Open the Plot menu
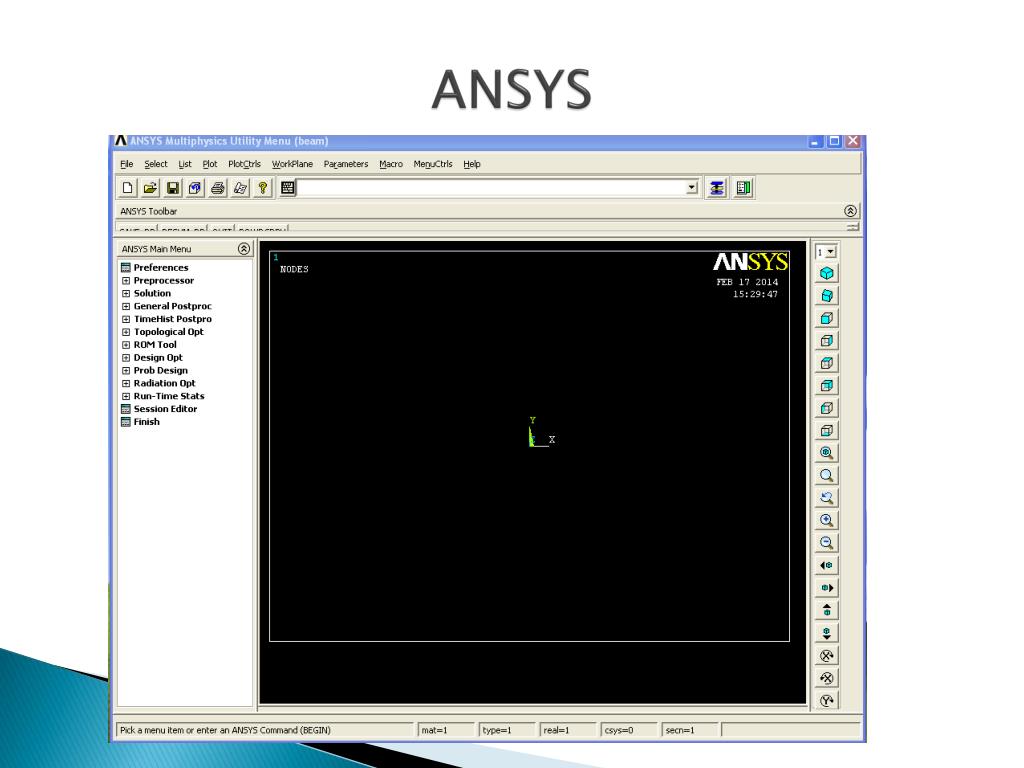1024x768 pixels. (x=210, y=164)
